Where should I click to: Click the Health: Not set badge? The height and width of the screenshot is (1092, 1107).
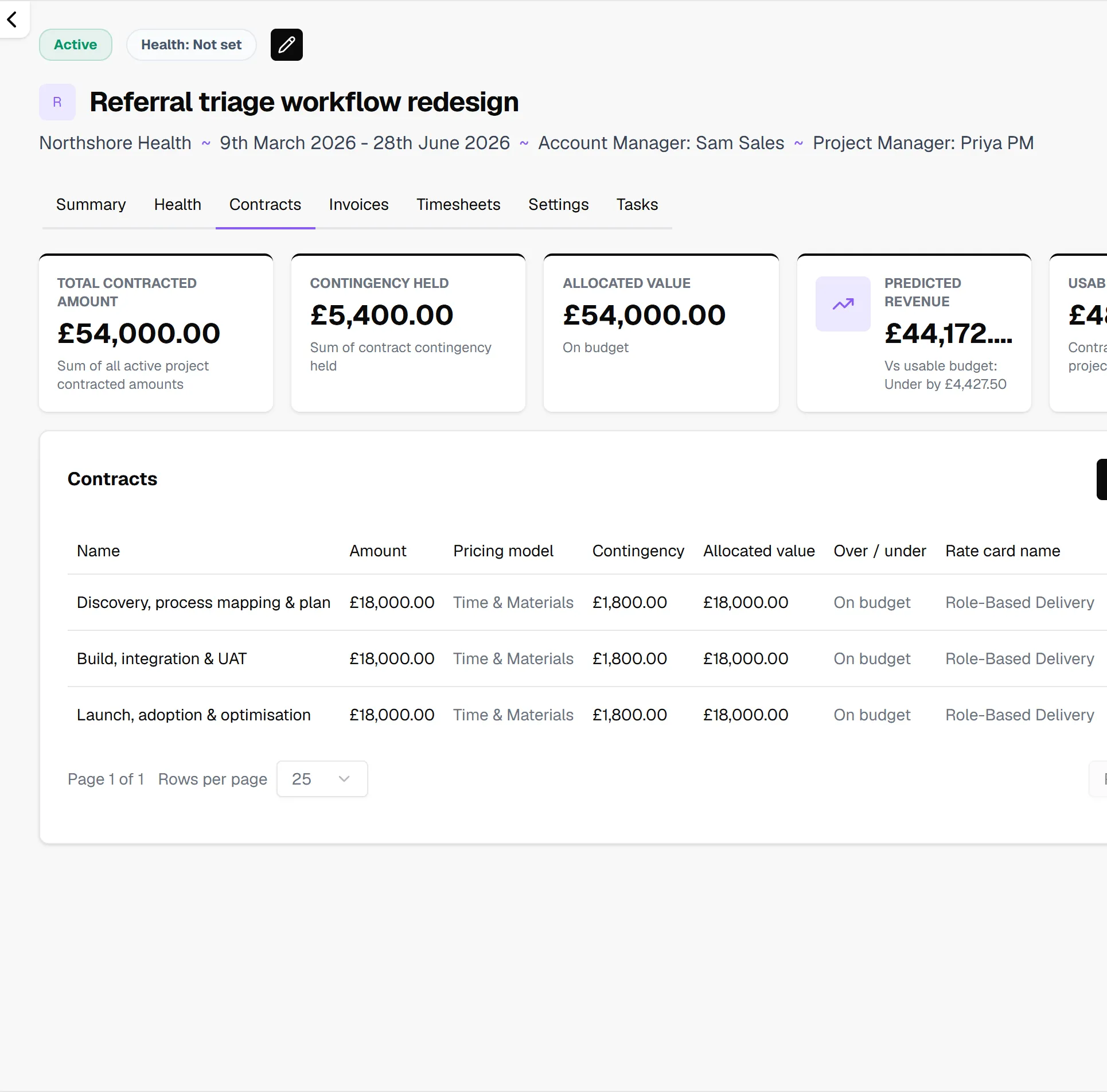pyautogui.click(x=192, y=45)
